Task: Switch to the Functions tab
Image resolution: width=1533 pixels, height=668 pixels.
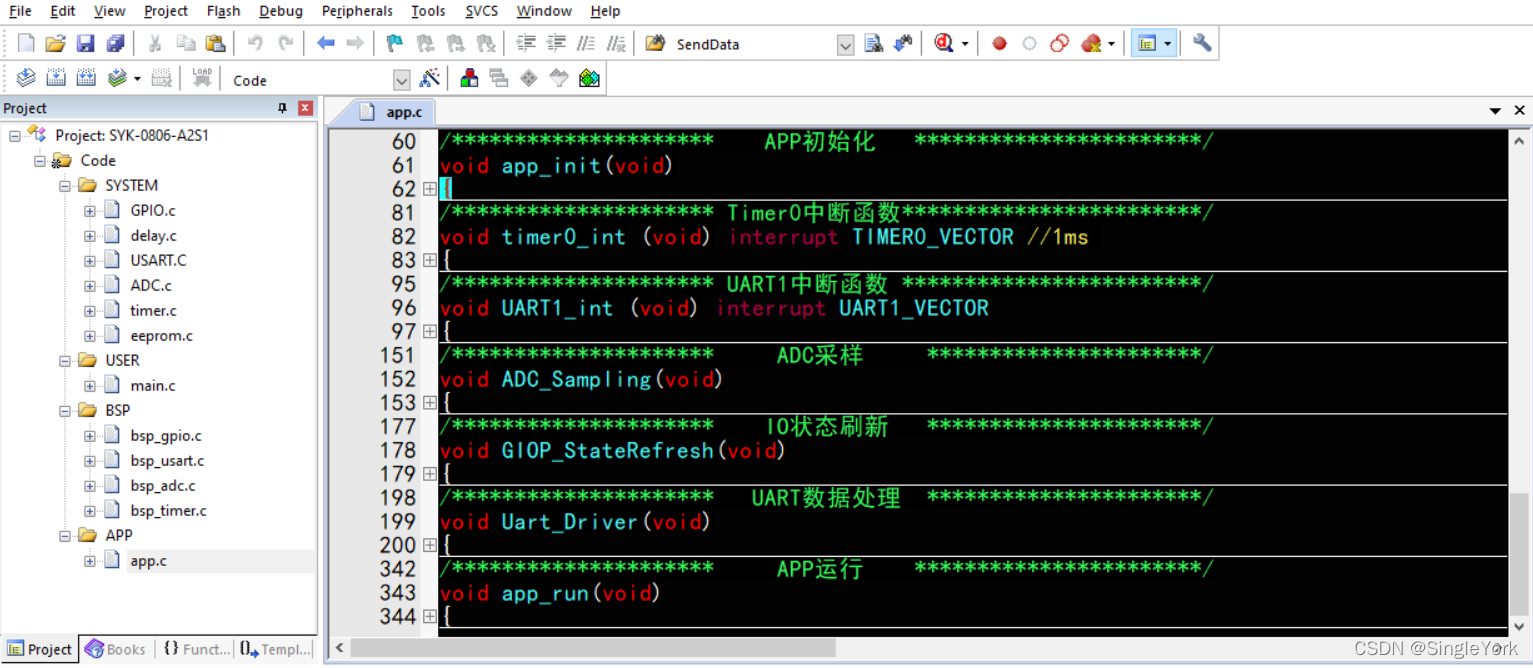Action: pyautogui.click(x=196, y=649)
